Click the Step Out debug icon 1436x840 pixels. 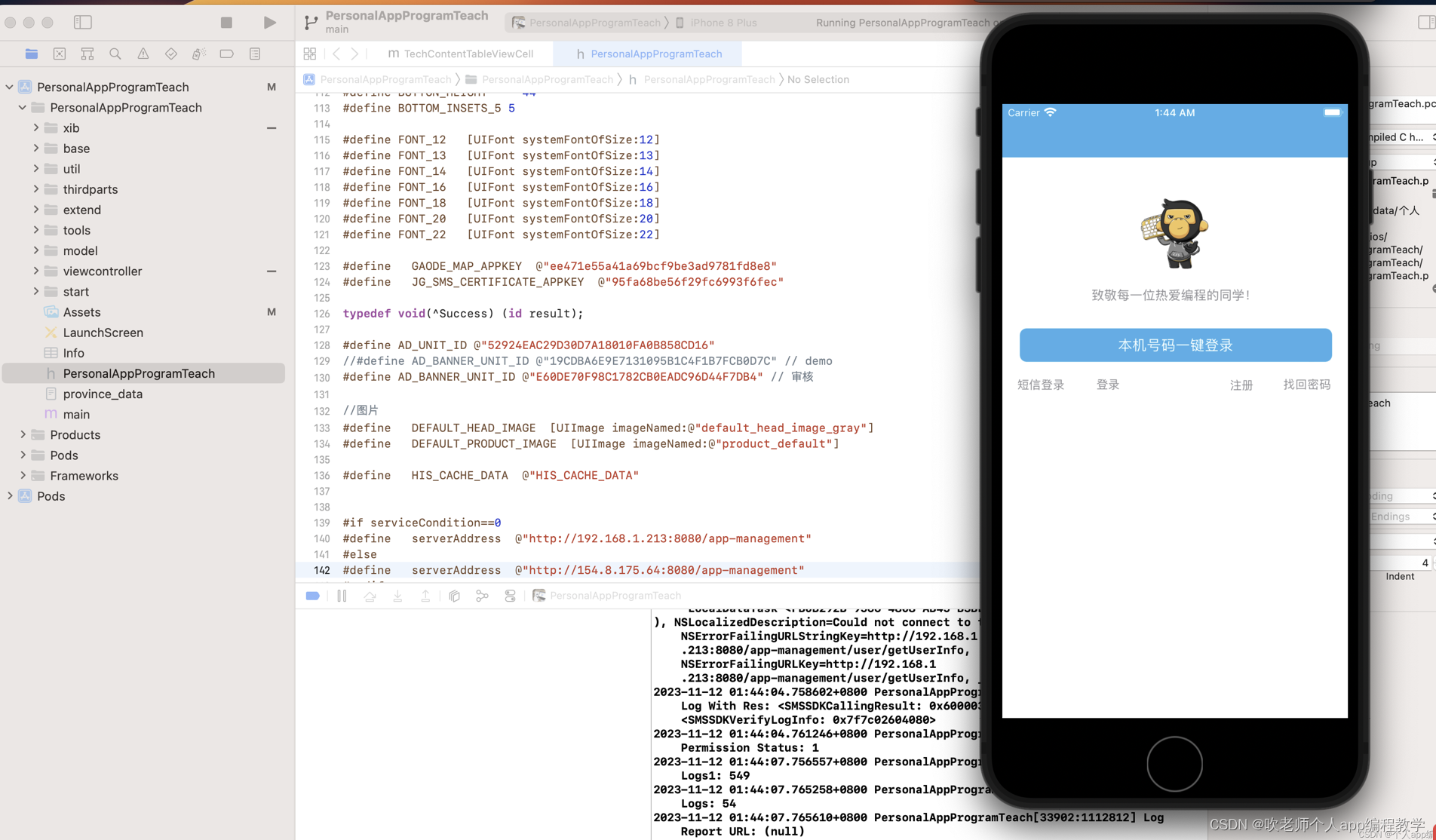pos(425,596)
